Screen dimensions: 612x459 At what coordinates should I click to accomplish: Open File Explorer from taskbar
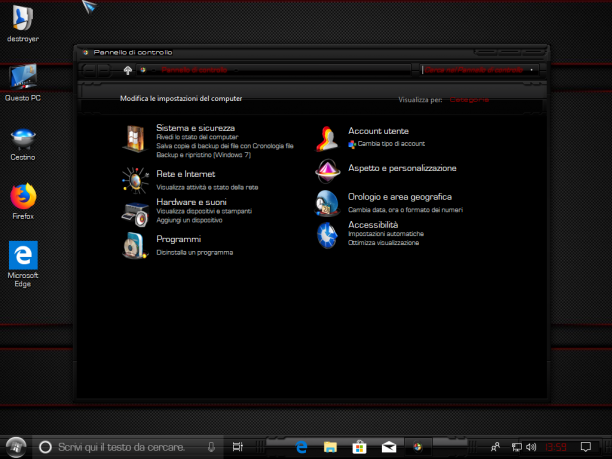click(x=330, y=447)
